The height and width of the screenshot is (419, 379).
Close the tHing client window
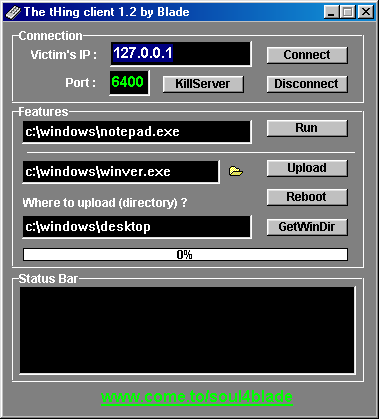[x=366, y=13]
